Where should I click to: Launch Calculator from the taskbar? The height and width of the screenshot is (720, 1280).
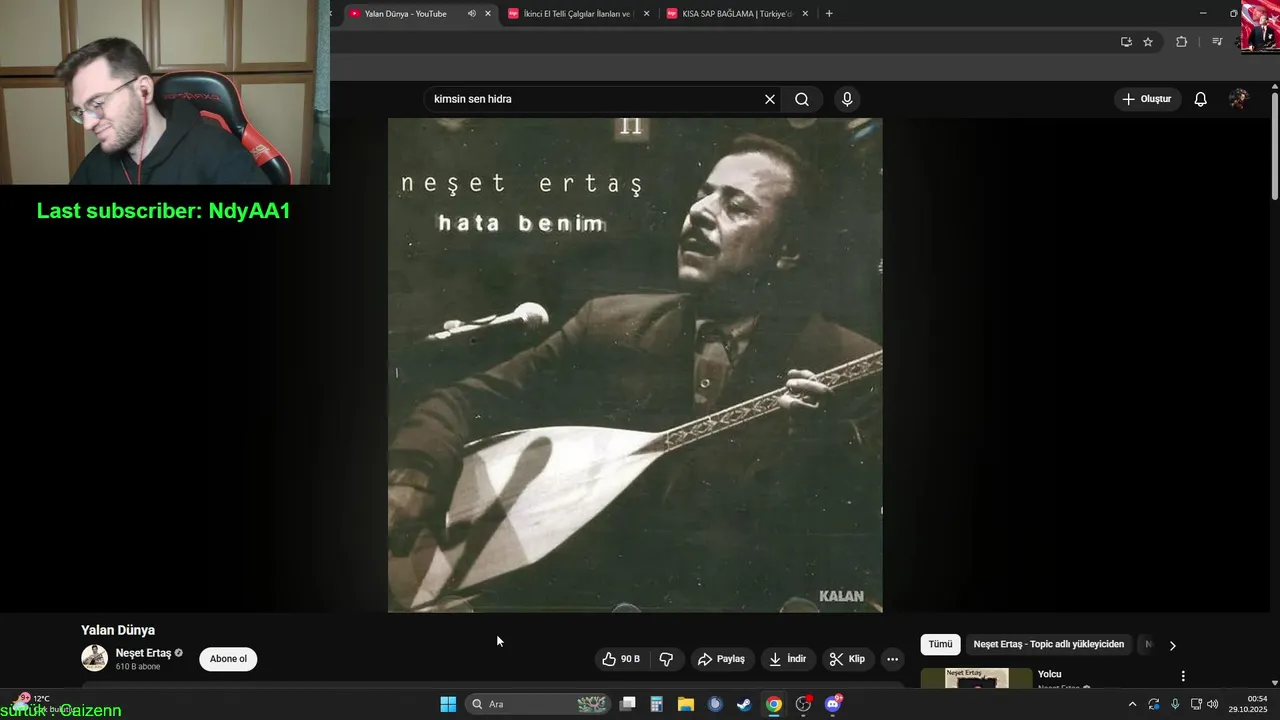click(x=657, y=704)
